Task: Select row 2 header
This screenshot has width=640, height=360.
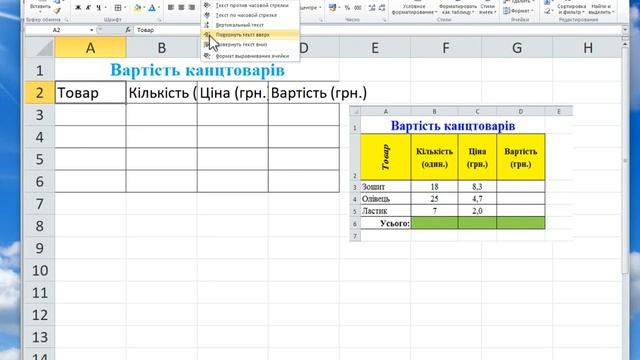Action: (x=40, y=93)
